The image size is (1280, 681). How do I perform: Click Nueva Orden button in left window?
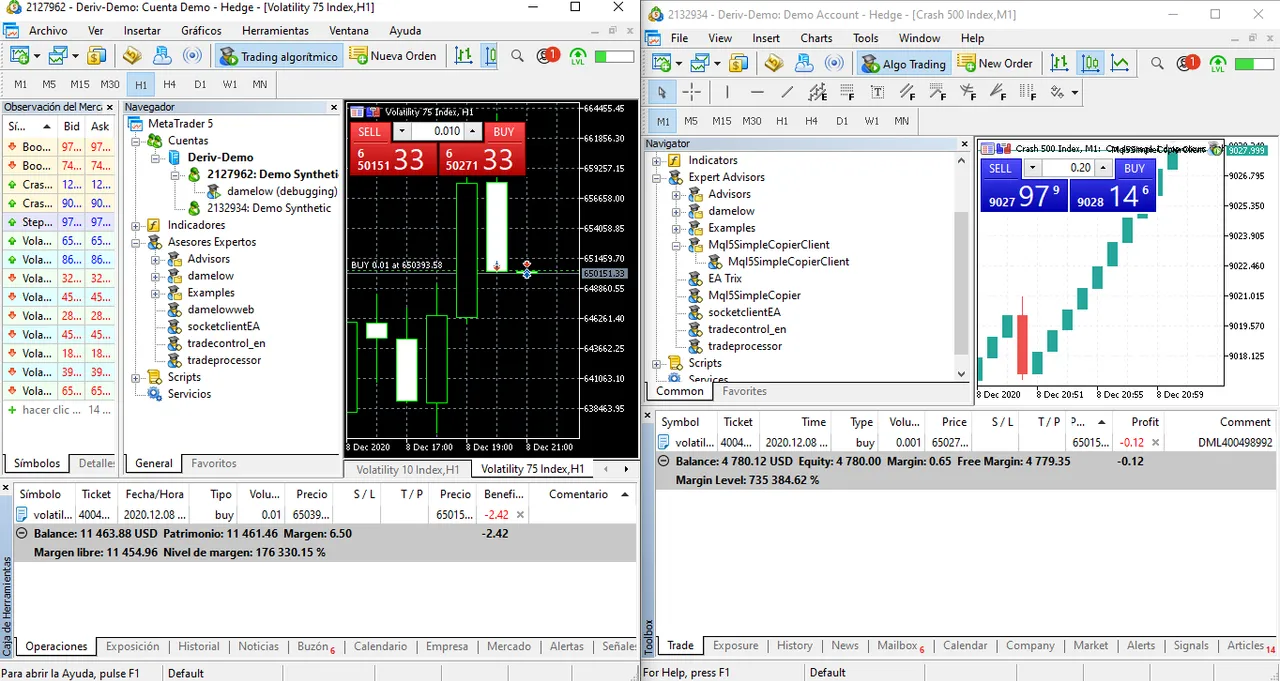point(393,56)
